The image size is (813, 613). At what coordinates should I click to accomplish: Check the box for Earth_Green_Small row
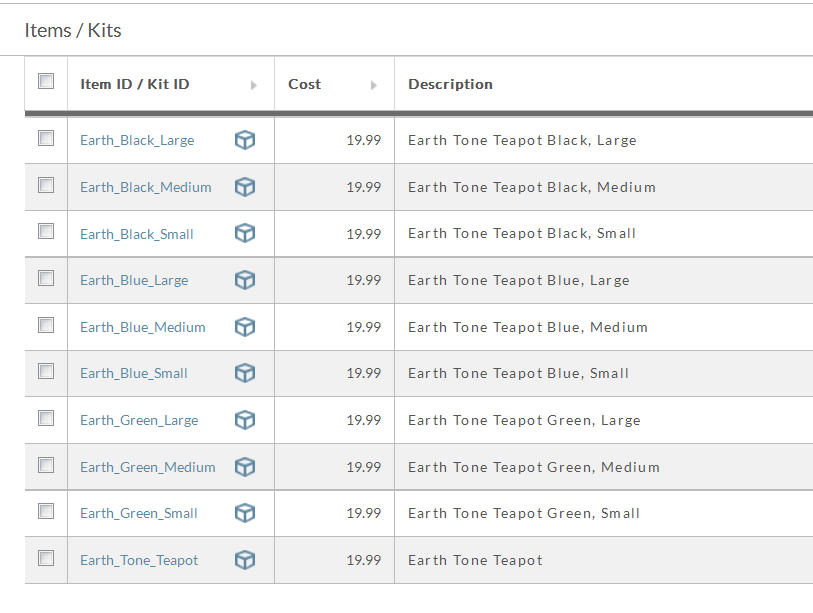coord(46,511)
